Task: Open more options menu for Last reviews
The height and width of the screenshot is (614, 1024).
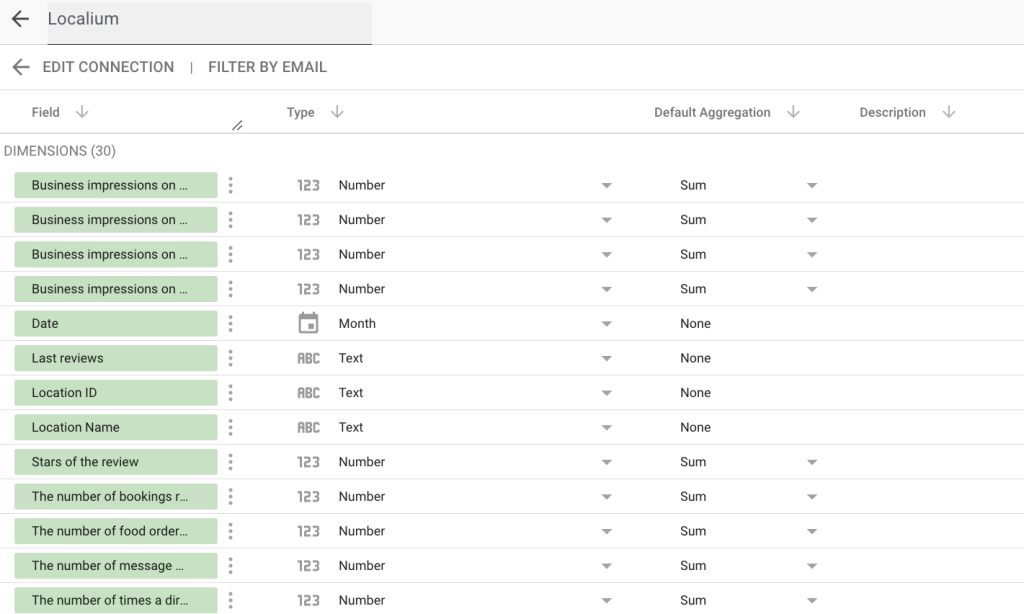Action: 231,358
